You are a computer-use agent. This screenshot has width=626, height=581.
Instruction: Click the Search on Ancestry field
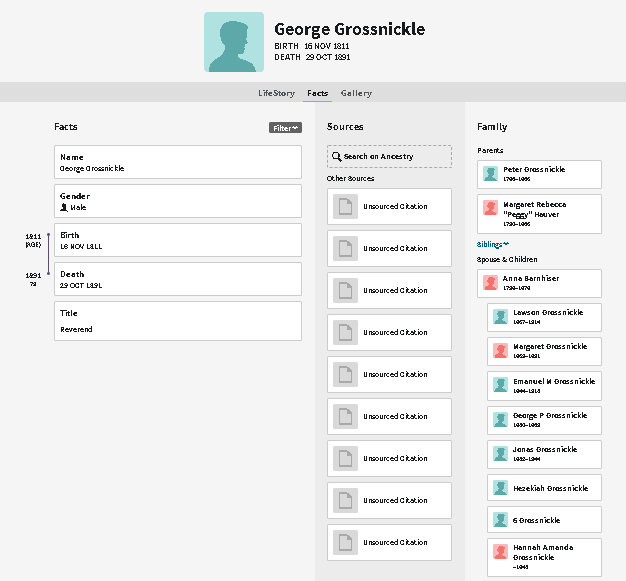click(389, 157)
